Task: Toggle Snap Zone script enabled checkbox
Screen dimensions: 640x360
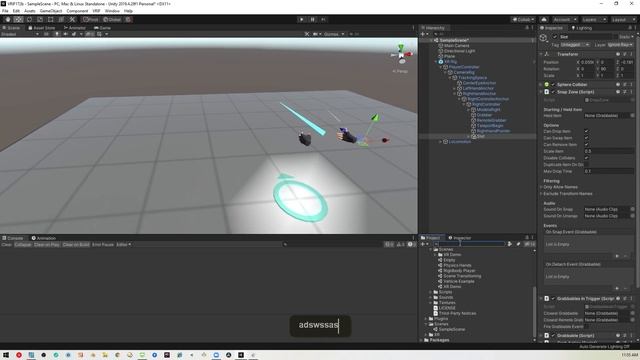Action: click(553, 92)
